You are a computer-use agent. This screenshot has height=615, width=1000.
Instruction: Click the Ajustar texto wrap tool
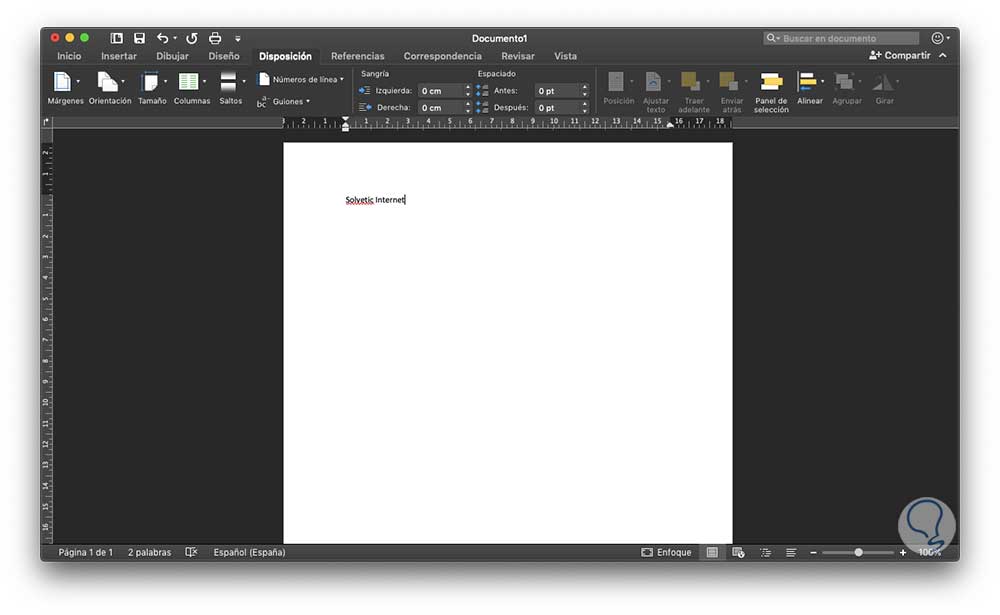point(656,92)
